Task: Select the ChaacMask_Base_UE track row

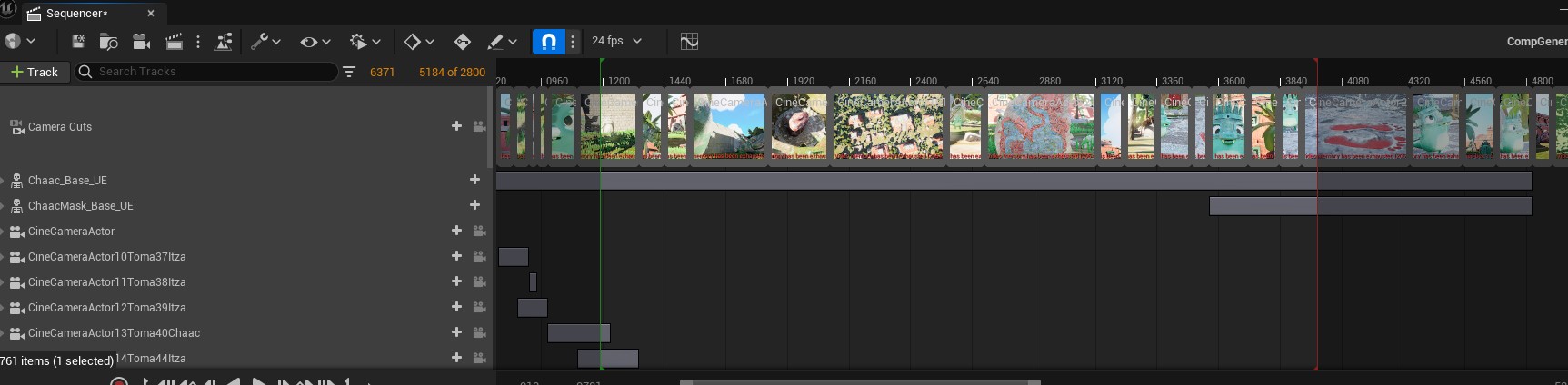Action: (x=245, y=205)
